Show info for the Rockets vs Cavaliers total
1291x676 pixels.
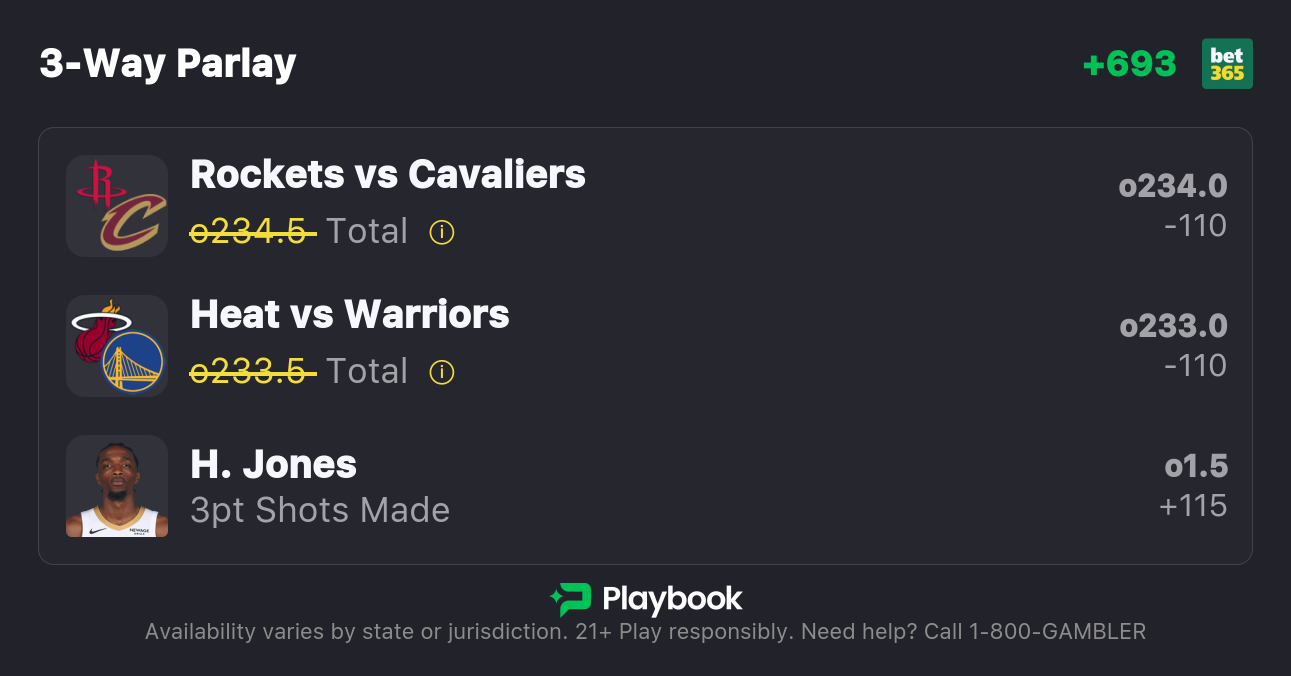pos(442,232)
